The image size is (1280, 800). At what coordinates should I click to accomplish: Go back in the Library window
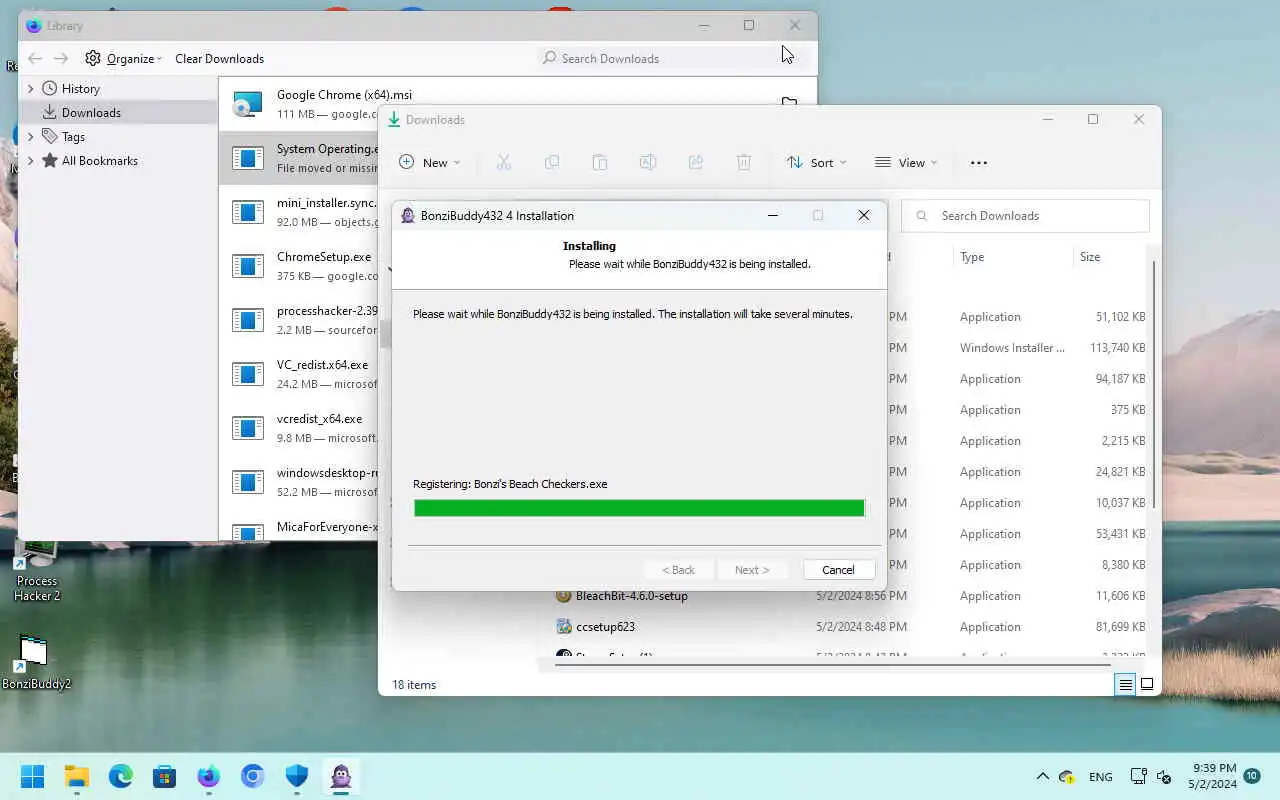tap(35, 58)
